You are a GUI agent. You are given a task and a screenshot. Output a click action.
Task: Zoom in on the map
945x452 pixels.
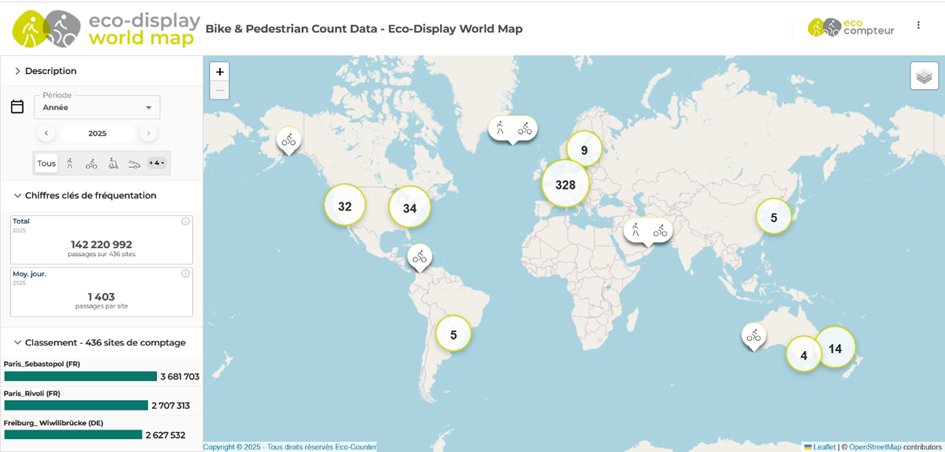coord(220,72)
